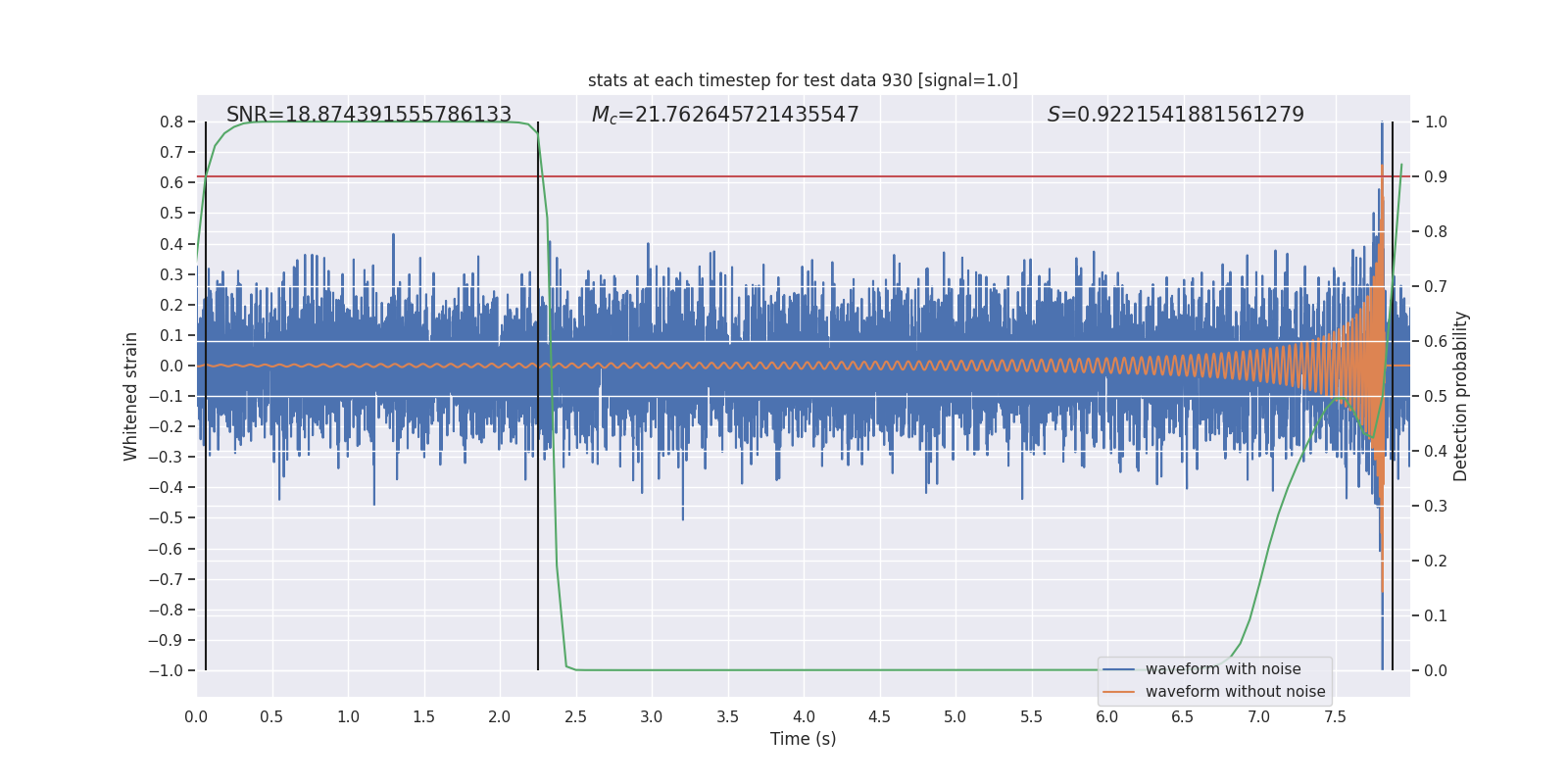Select the S=0.9221541881561279 annotation
The height and width of the screenshot is (784, 1568).
pyautogui.click(x=1176, y=115)
